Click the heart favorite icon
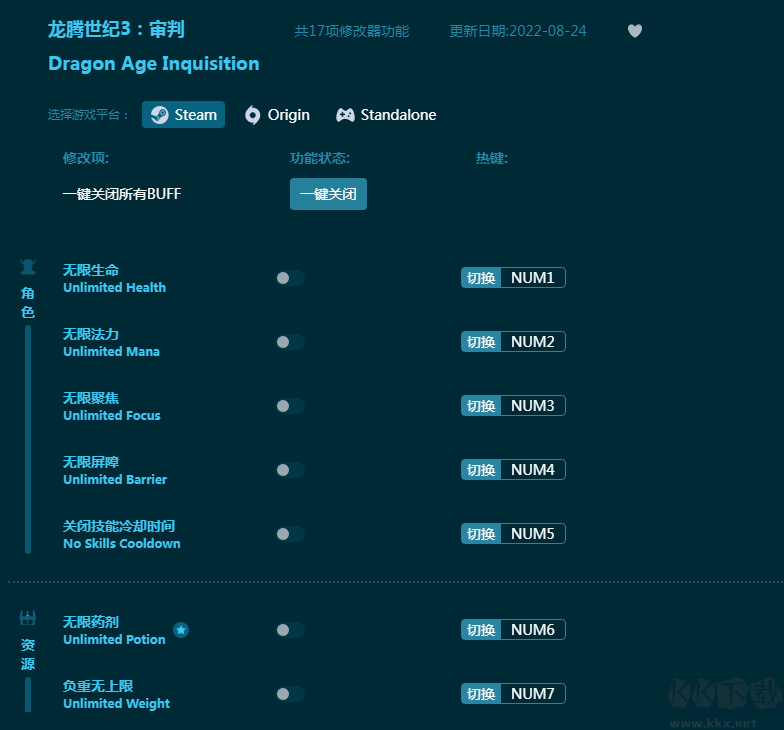 pos(634,31)
